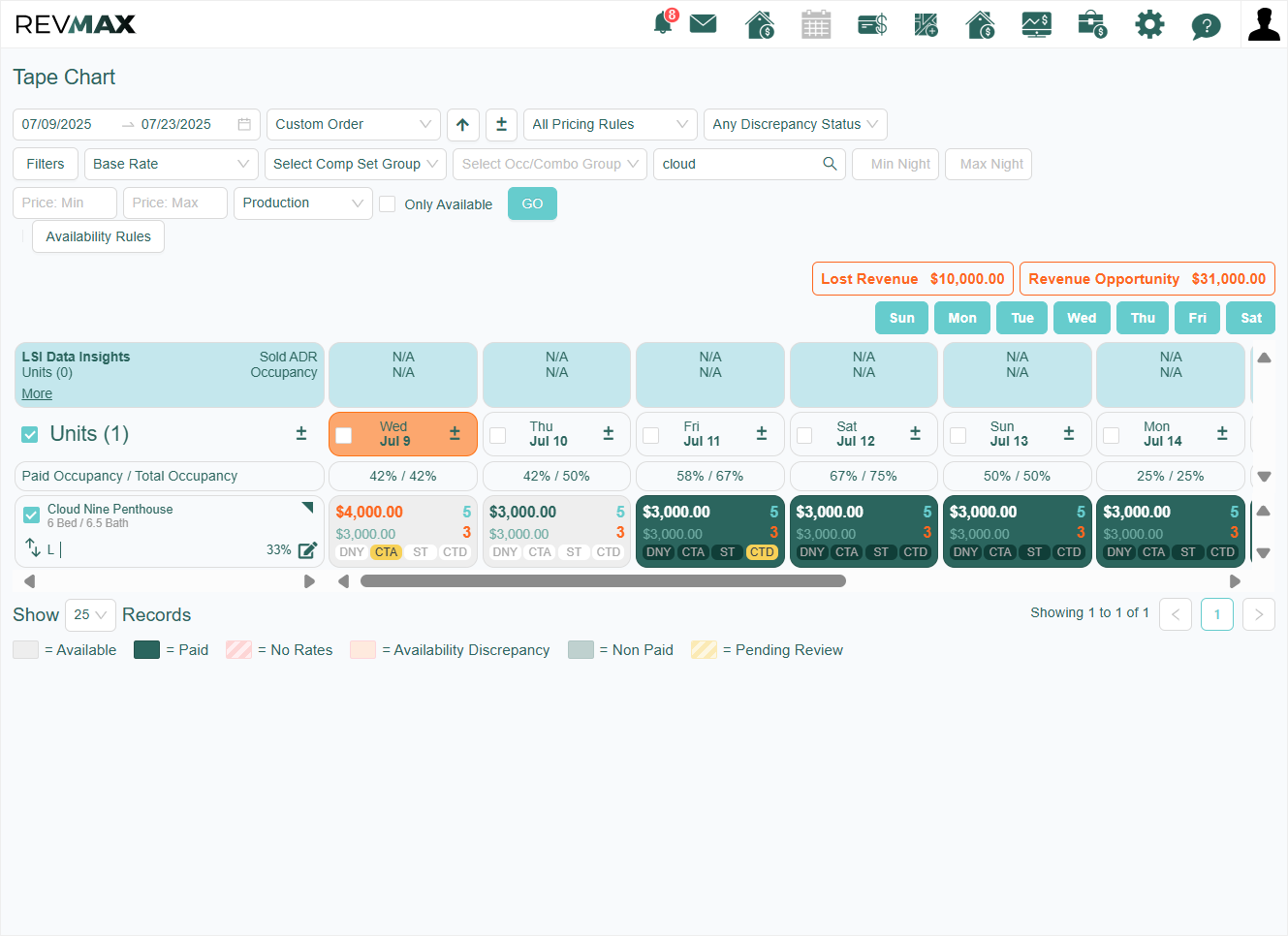Select the Sun weekday tab

[902, 318]
